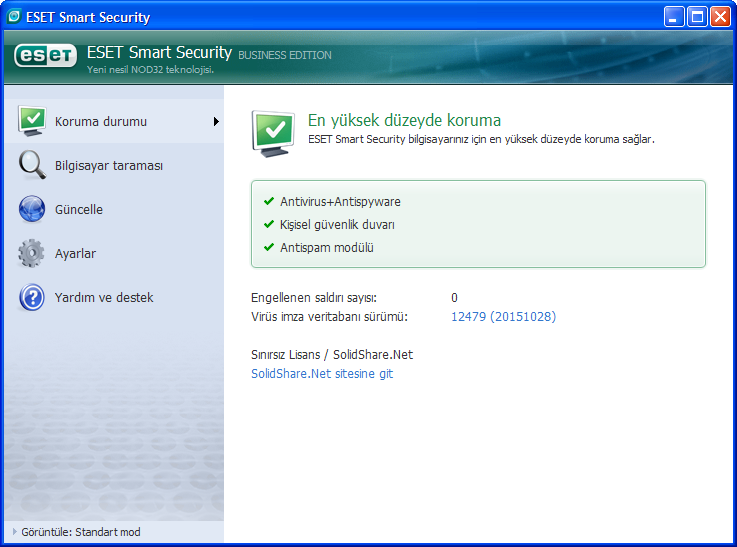The image size is (737, 547).
Task: Expand Koruma durumu submenu arrow
Action: 216,122
